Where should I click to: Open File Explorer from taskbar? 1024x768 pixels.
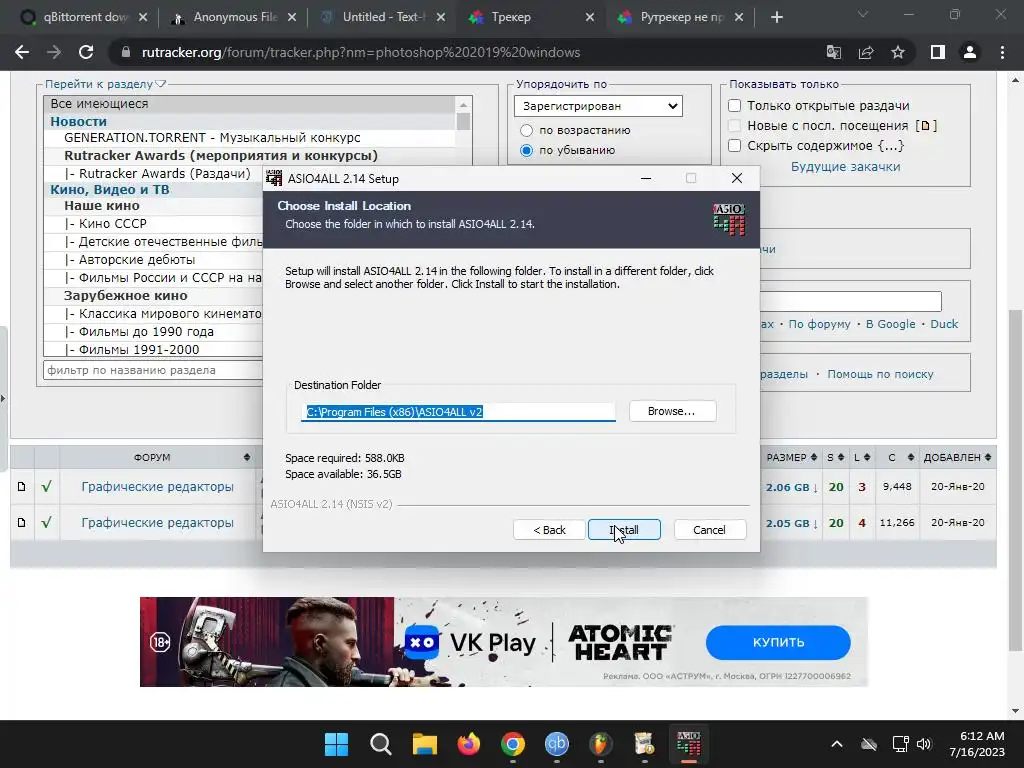424,744
